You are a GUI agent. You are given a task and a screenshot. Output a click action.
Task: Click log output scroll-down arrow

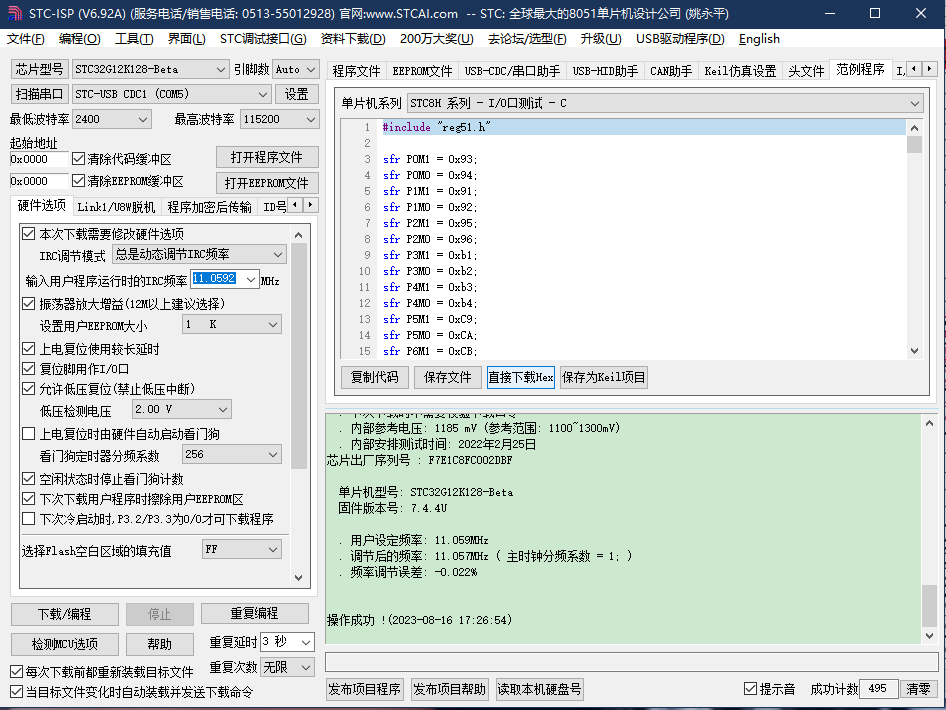tap(929, 636)
